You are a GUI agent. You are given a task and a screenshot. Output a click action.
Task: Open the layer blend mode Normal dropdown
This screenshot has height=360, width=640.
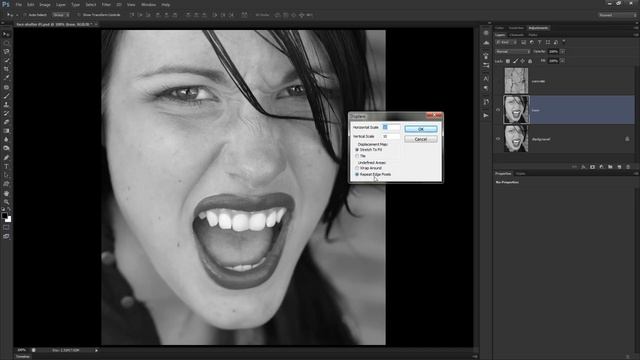pyautogui.click(x=513, y=52)
